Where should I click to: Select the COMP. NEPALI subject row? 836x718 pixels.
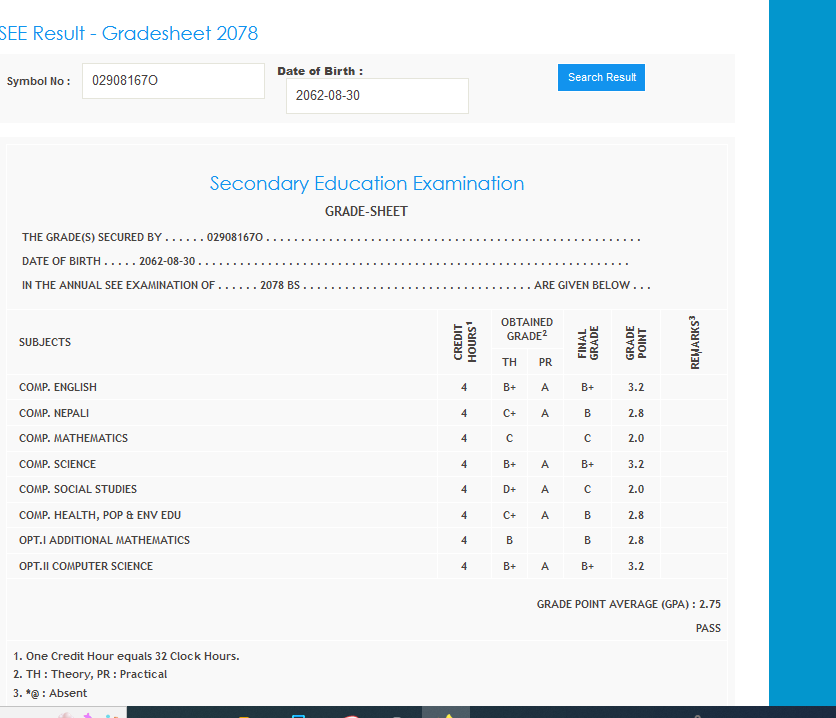[56, 413]
